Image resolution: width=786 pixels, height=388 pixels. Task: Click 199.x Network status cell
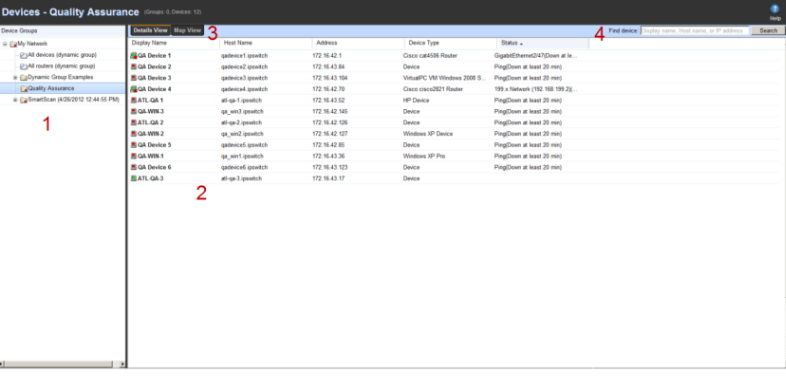(536, 89)
